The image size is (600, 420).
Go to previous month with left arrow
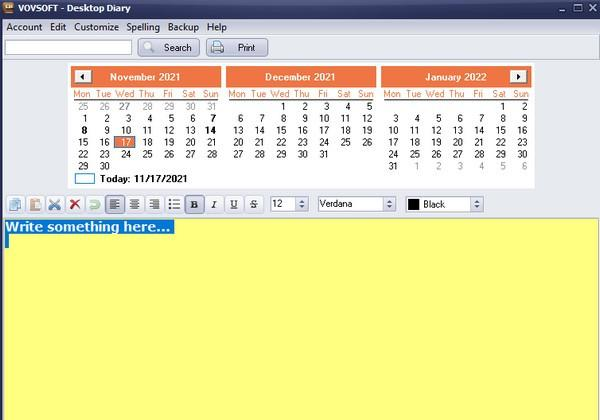pos(83,77)
